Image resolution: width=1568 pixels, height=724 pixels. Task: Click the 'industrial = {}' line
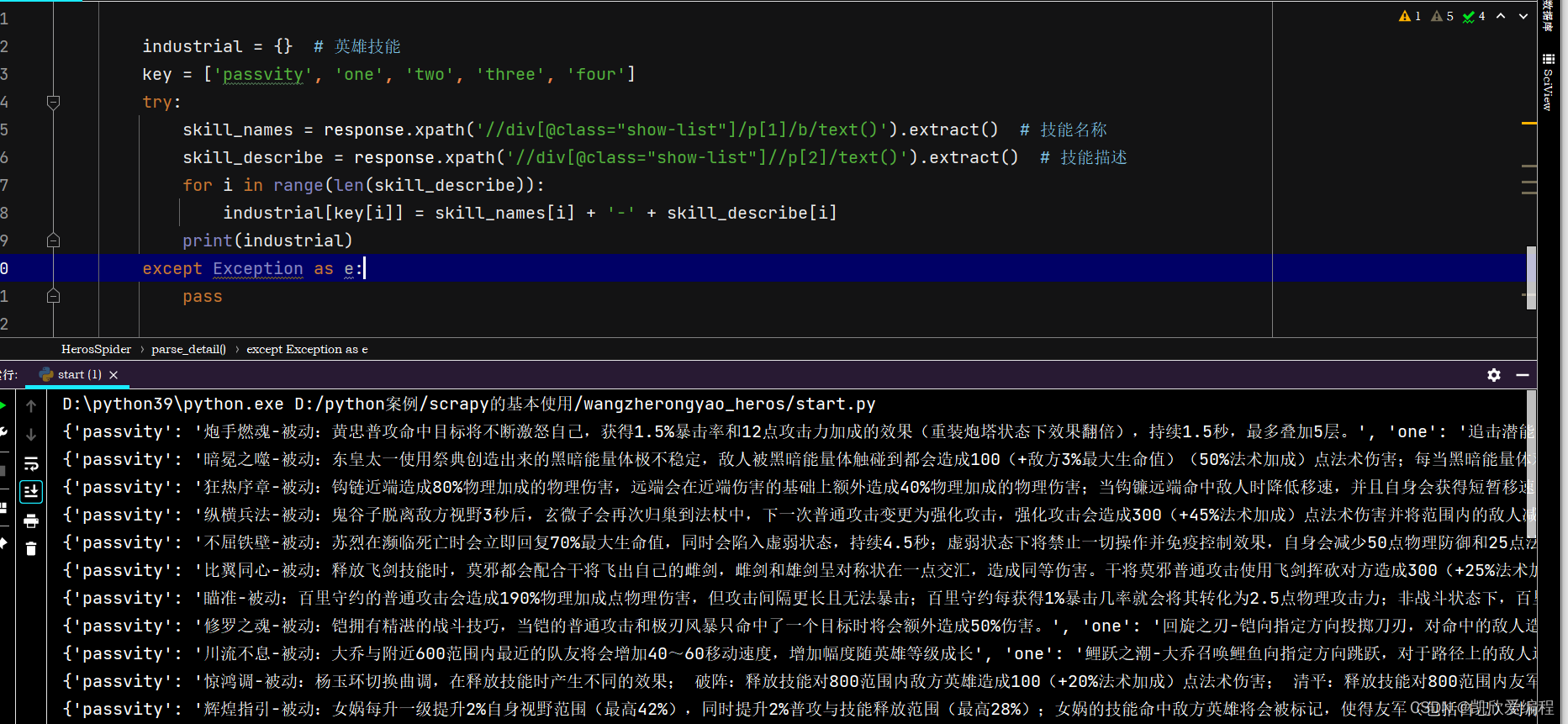click(217, 46)
